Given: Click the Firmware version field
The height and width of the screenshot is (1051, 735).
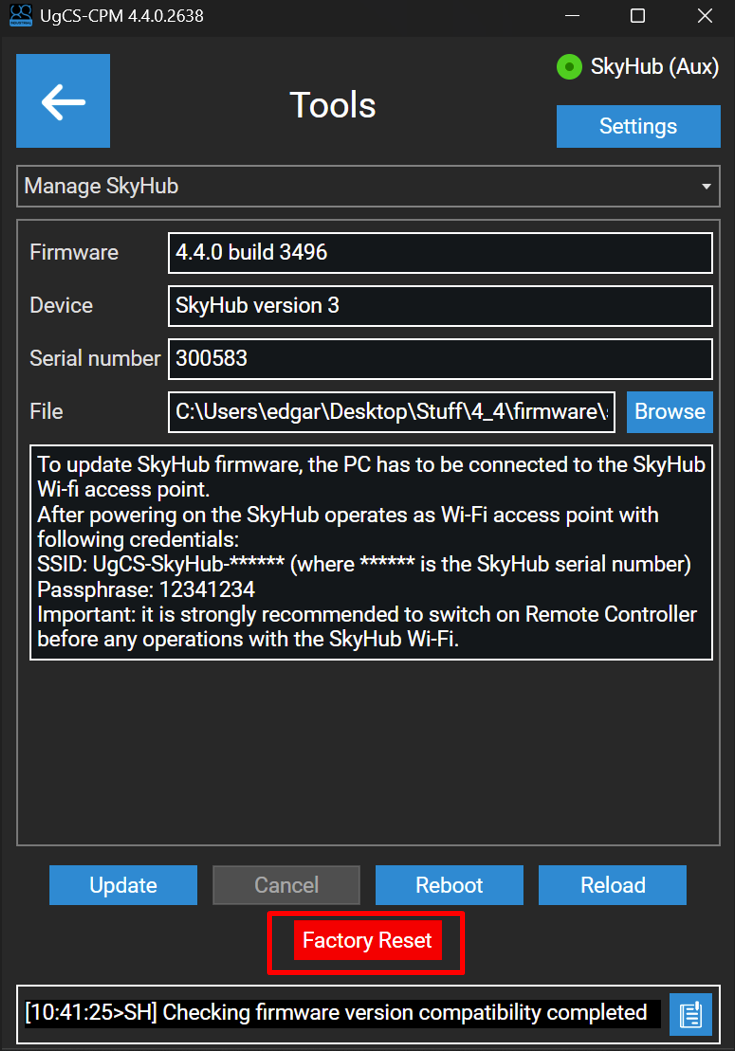Looking at the screenshot, I should point(440,253).
